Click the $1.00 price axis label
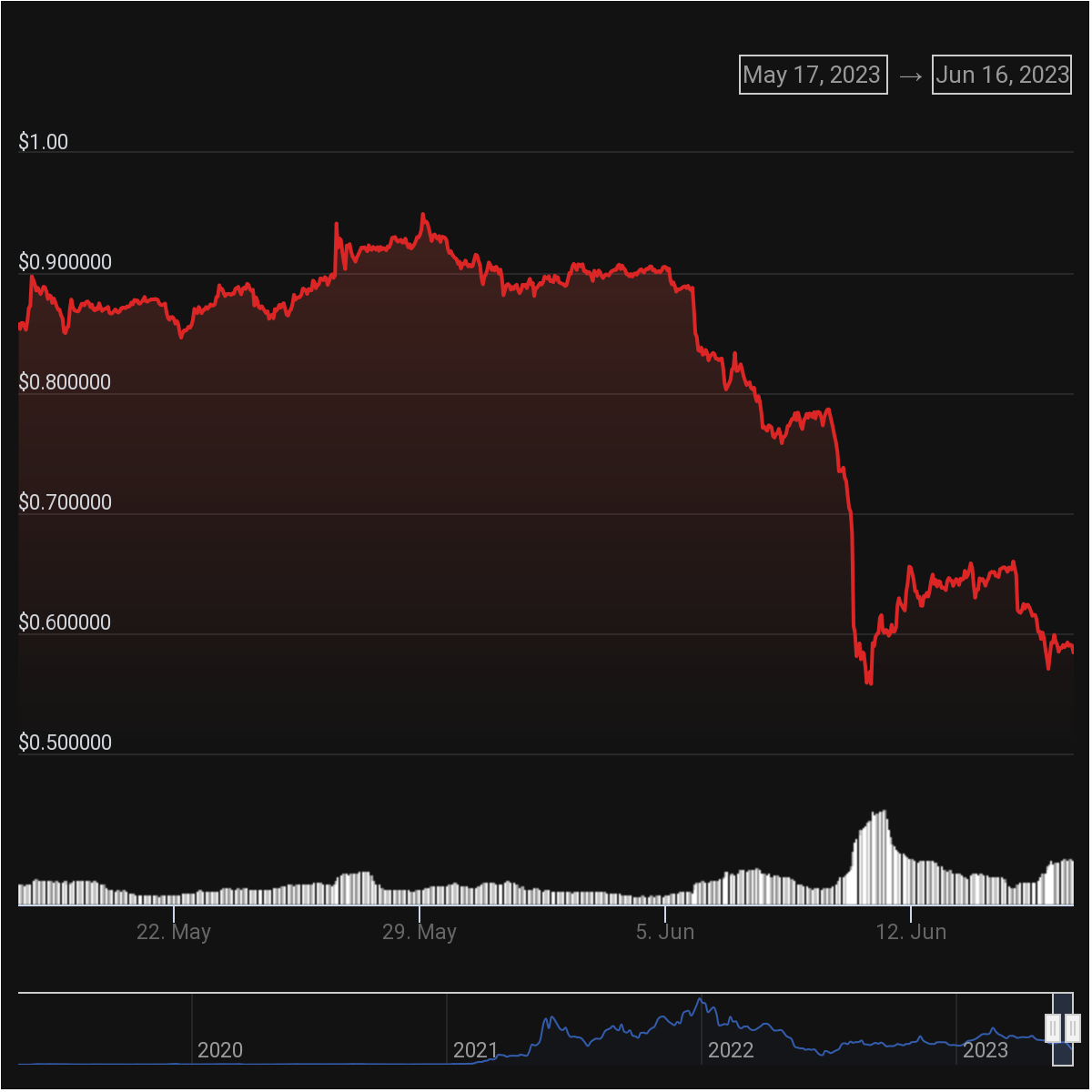The height and width of the screenshot is (1092, 1092). point(44,142)
